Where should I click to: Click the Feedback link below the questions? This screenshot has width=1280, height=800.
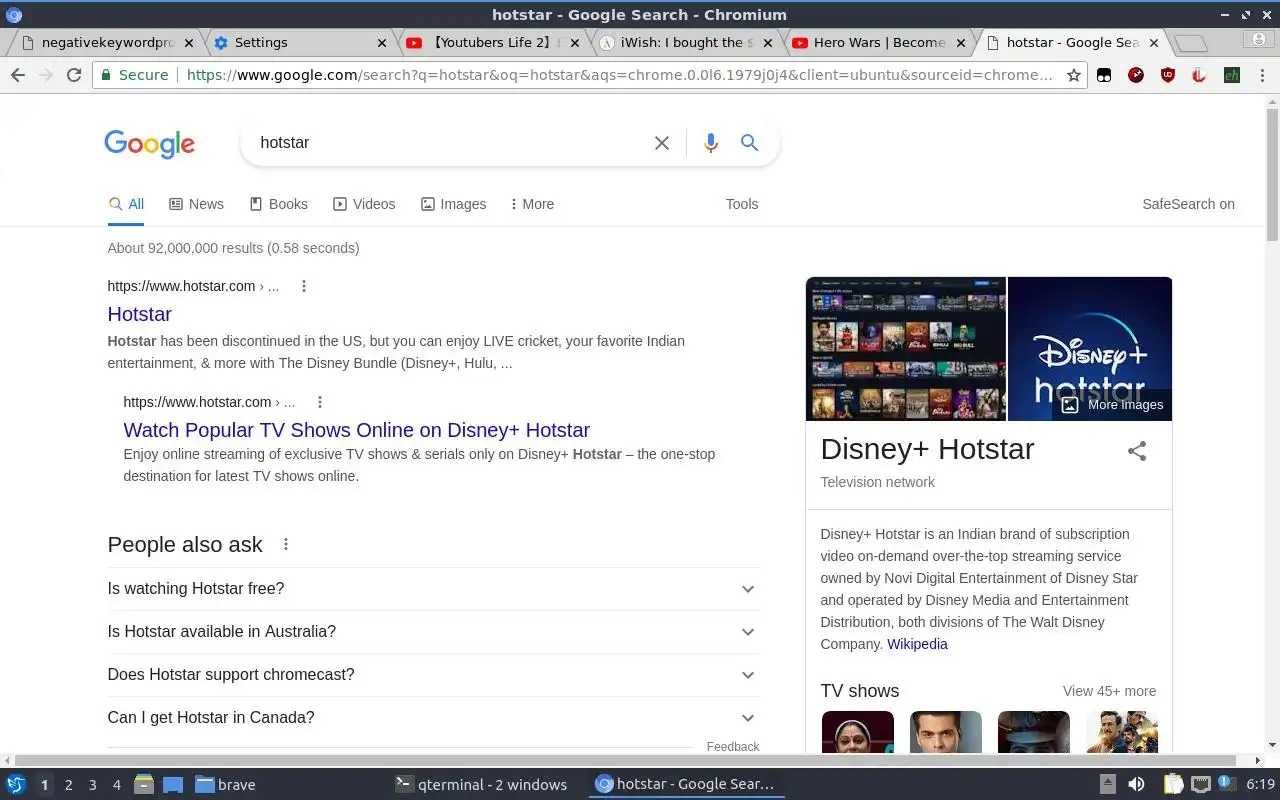[733, 747]
